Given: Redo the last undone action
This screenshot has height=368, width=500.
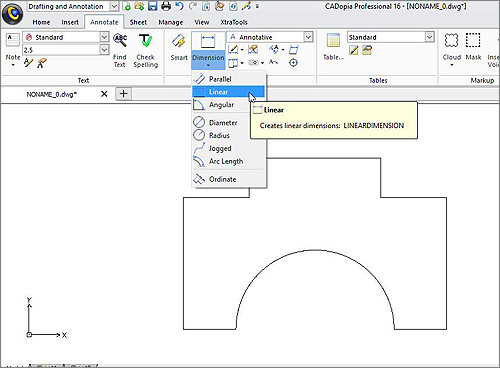Looking at the screenshot, I should click(193, 6).
